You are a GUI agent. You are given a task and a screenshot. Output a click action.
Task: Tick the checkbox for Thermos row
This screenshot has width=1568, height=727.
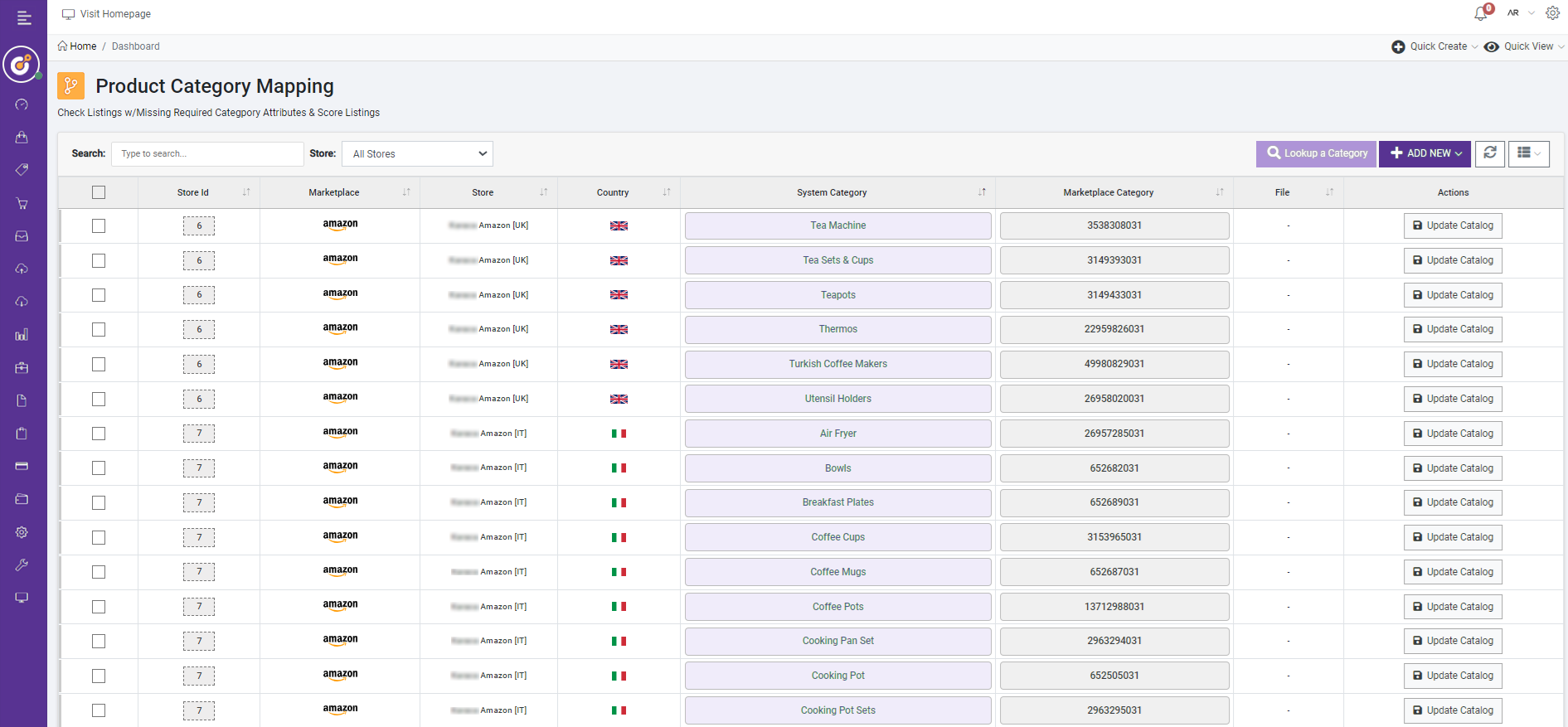99,329
